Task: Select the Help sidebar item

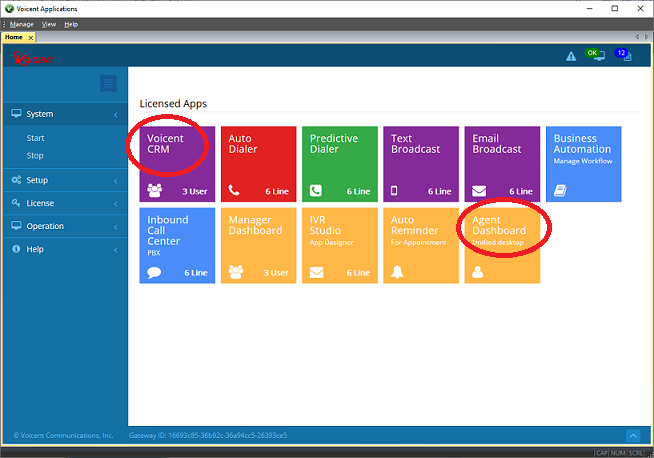Action: click(x=65, y=249)
